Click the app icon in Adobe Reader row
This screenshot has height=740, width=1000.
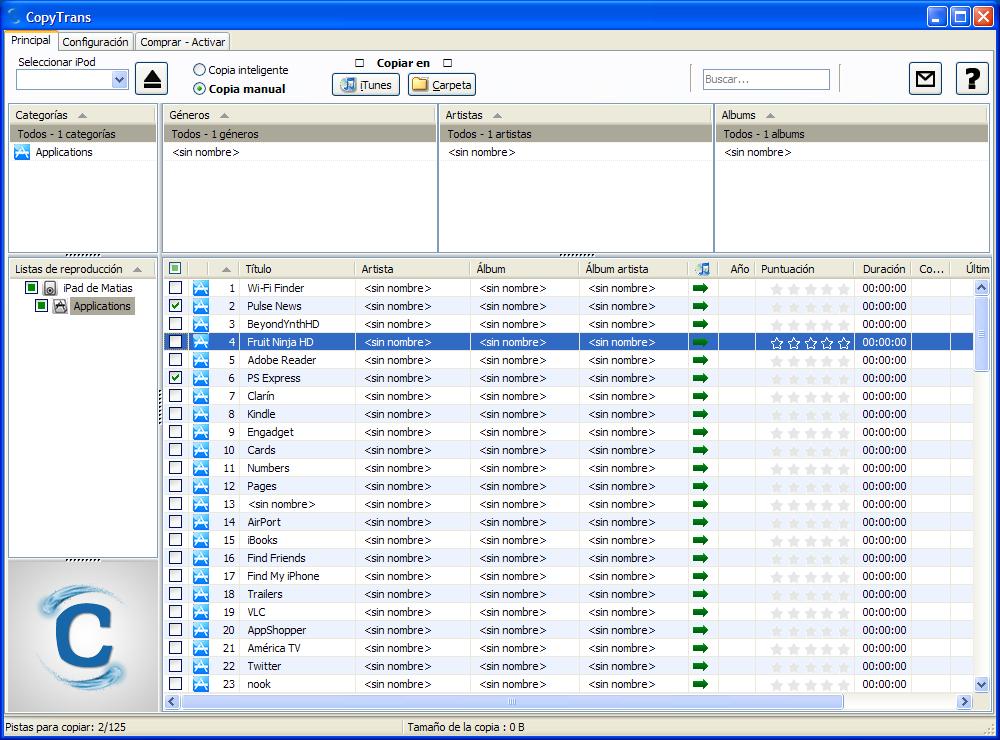tap(201, 360)
